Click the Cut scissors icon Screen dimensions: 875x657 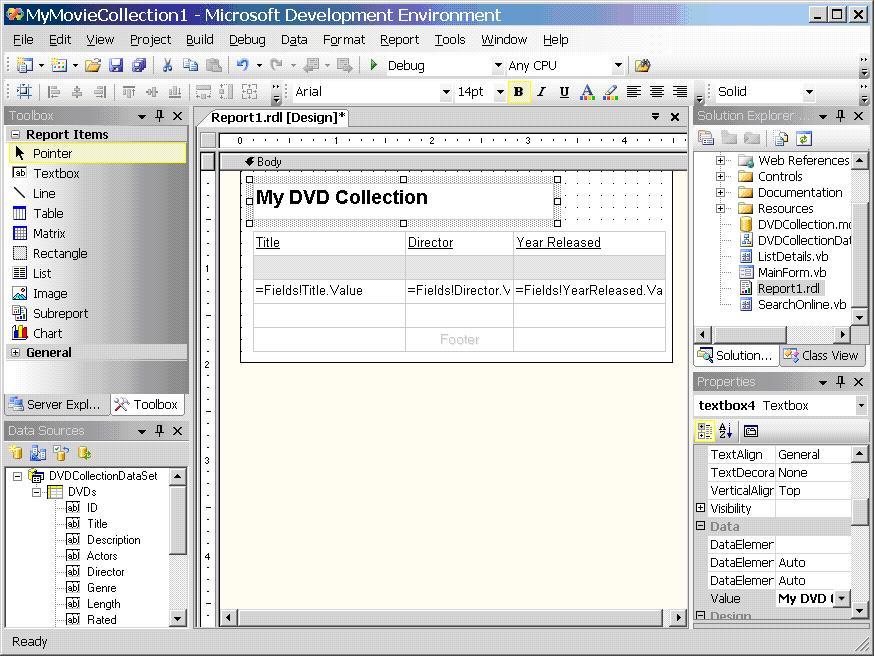(x=167, y=66)
